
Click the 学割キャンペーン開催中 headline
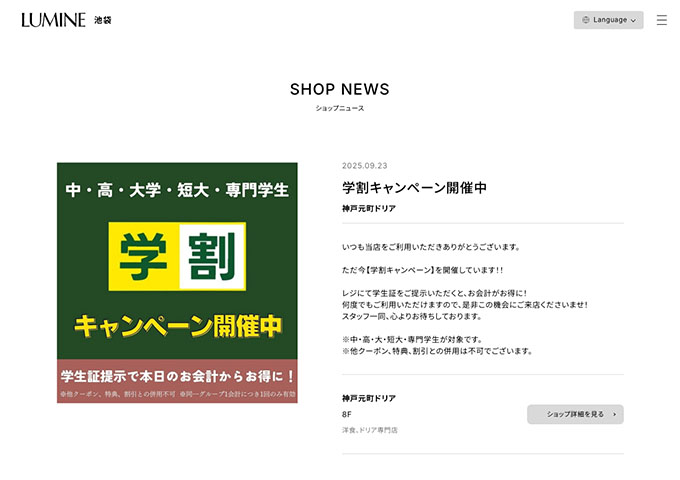[414, 188]
